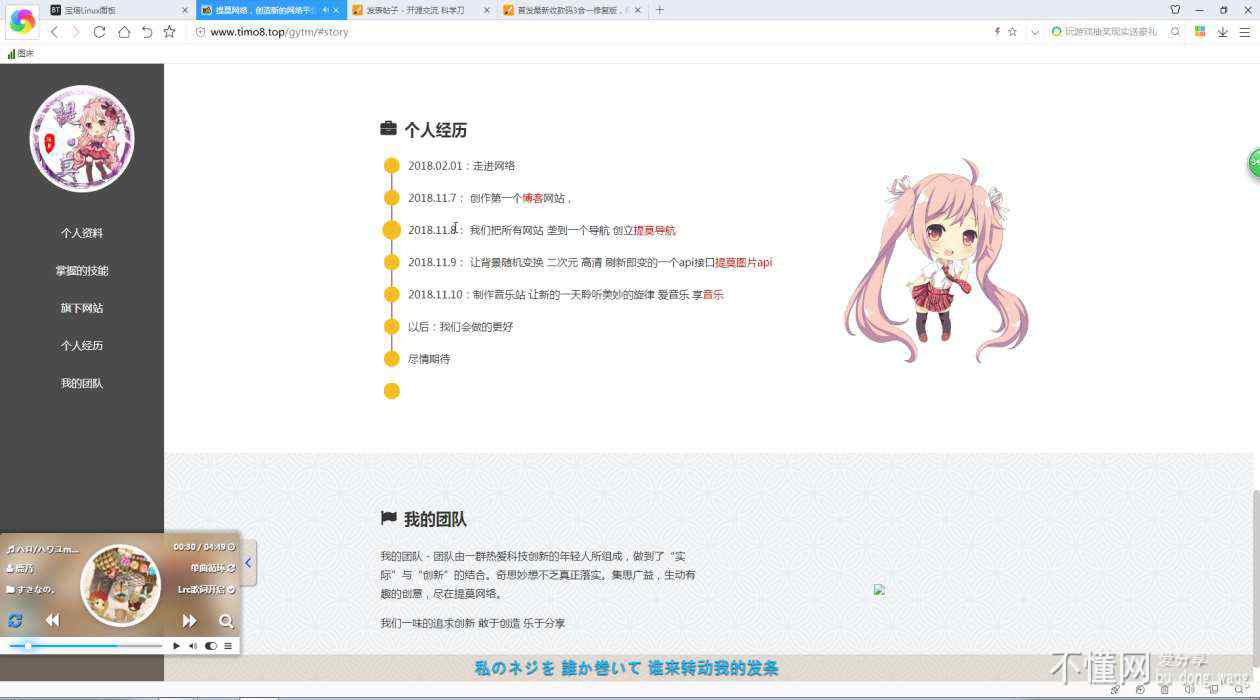The width and height of the screenshot is (1260, 700).
Task: Close the 宝塔Linux面板 tab
Action: [185, 10]
